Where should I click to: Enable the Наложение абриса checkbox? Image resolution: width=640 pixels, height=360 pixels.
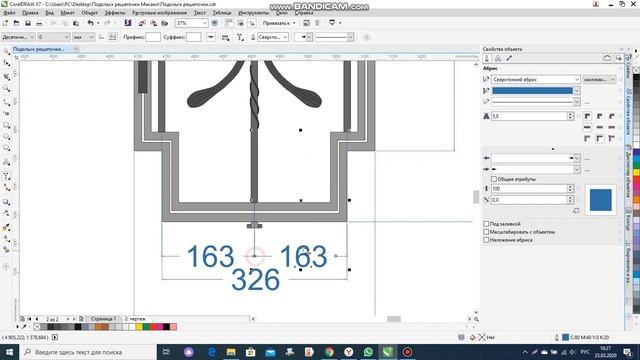pyautogui.click(x=486, y=240)
